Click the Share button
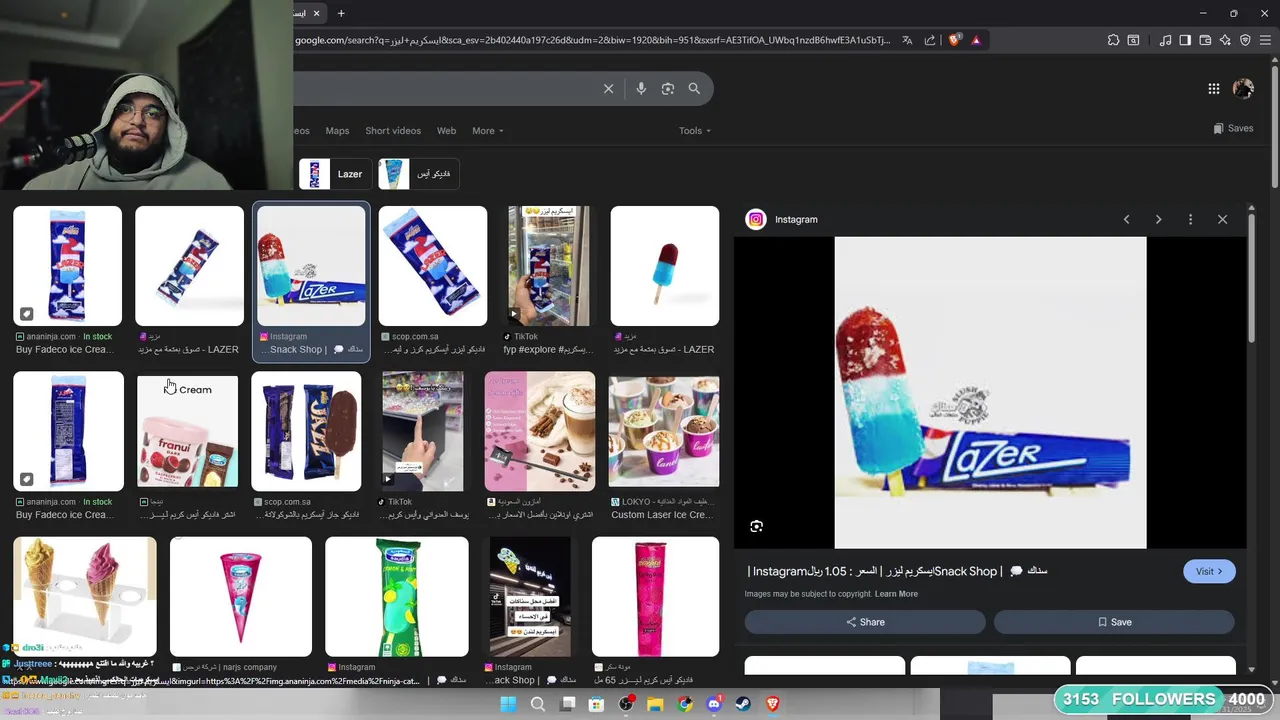 click(865, 622)
